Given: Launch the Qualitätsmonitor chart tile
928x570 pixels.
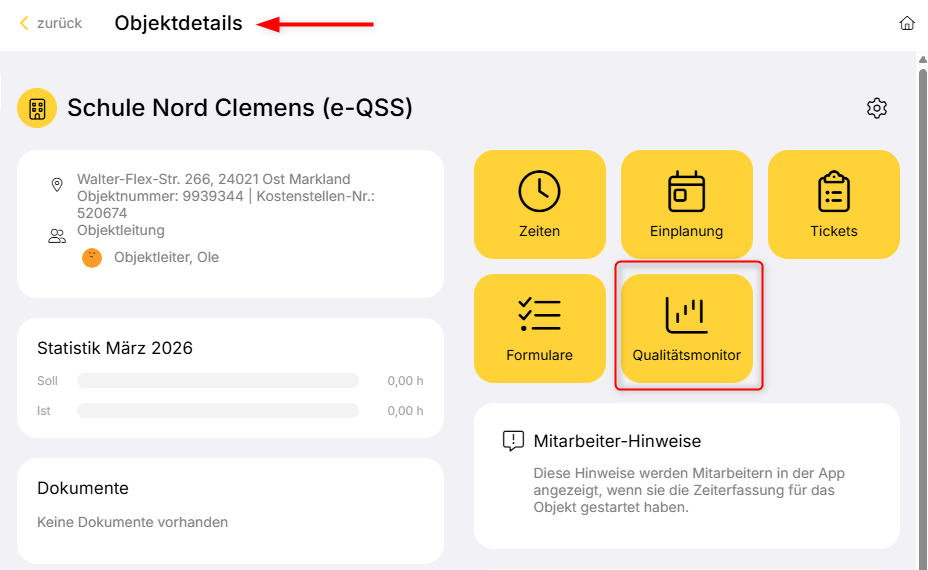Looking at the screenshot, I should click(687, 328).
